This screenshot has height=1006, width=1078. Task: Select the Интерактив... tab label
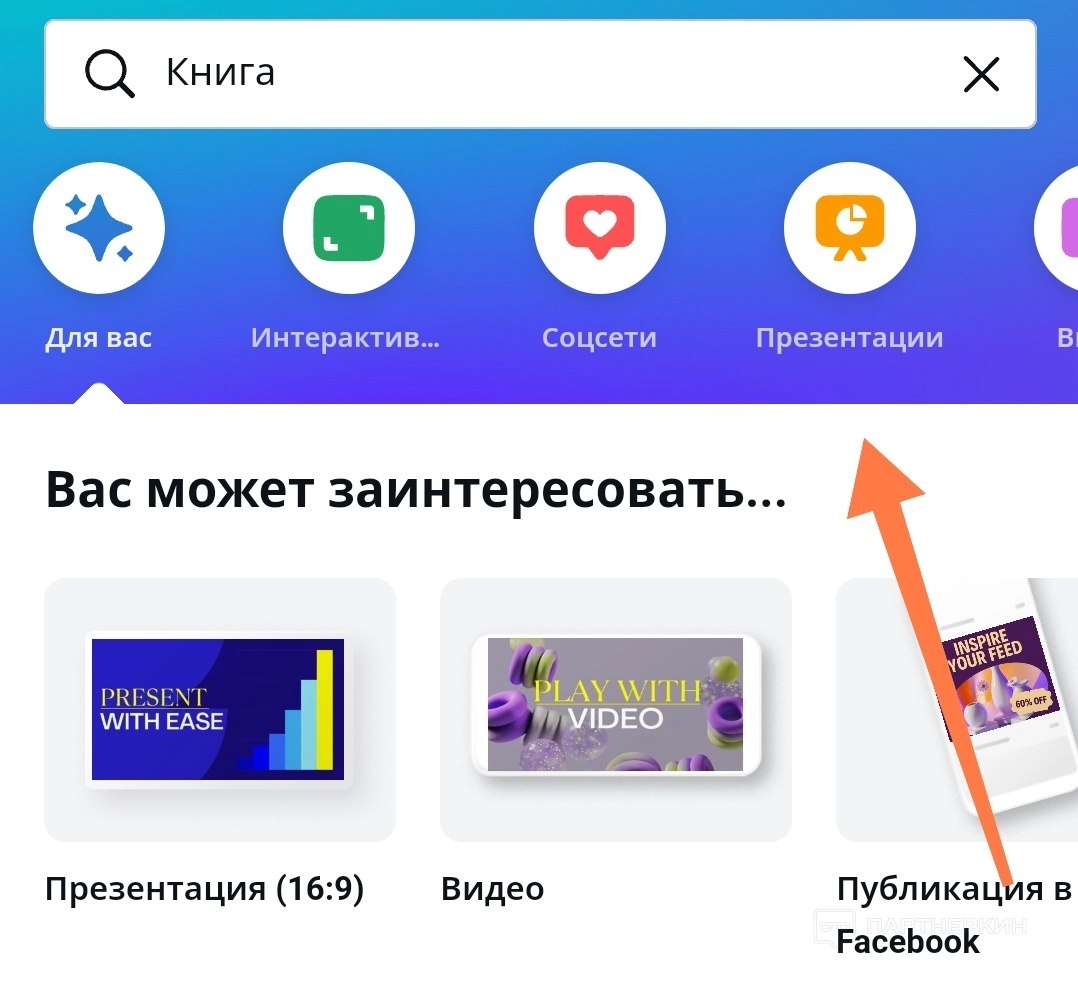(345, 338)
